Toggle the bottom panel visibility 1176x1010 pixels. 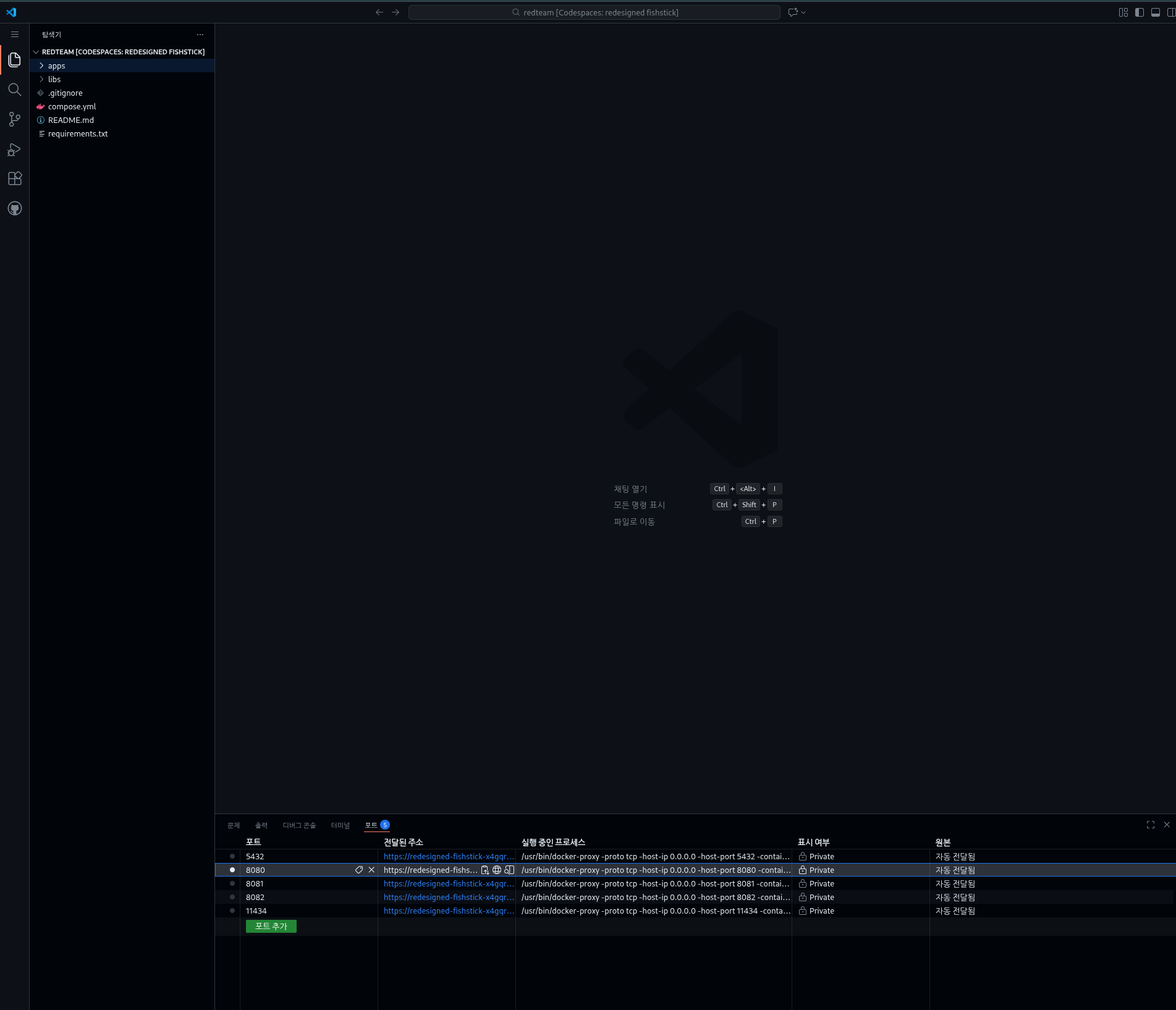pos(1156,12)
